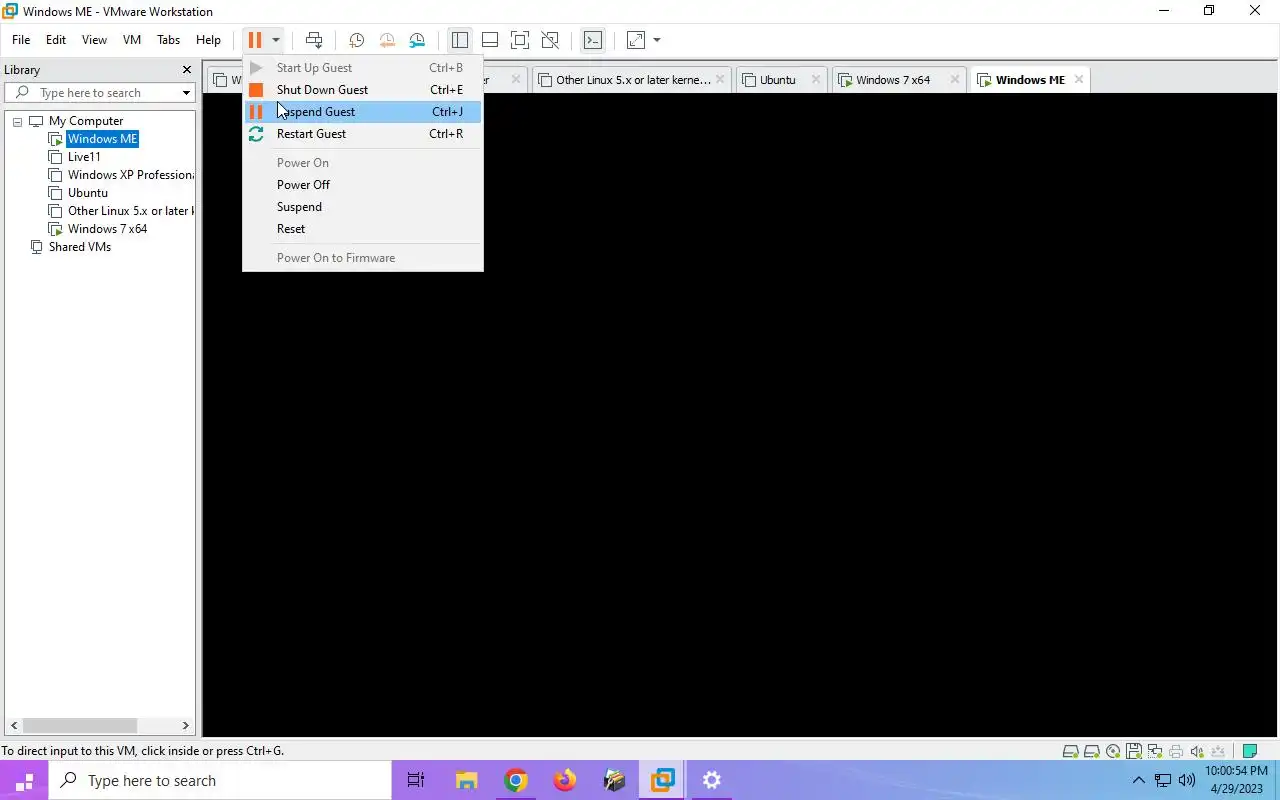The width and height of the screenshot is (1280, 800).
Task: Close the Windows ME tab
Action: (1078, 80)
